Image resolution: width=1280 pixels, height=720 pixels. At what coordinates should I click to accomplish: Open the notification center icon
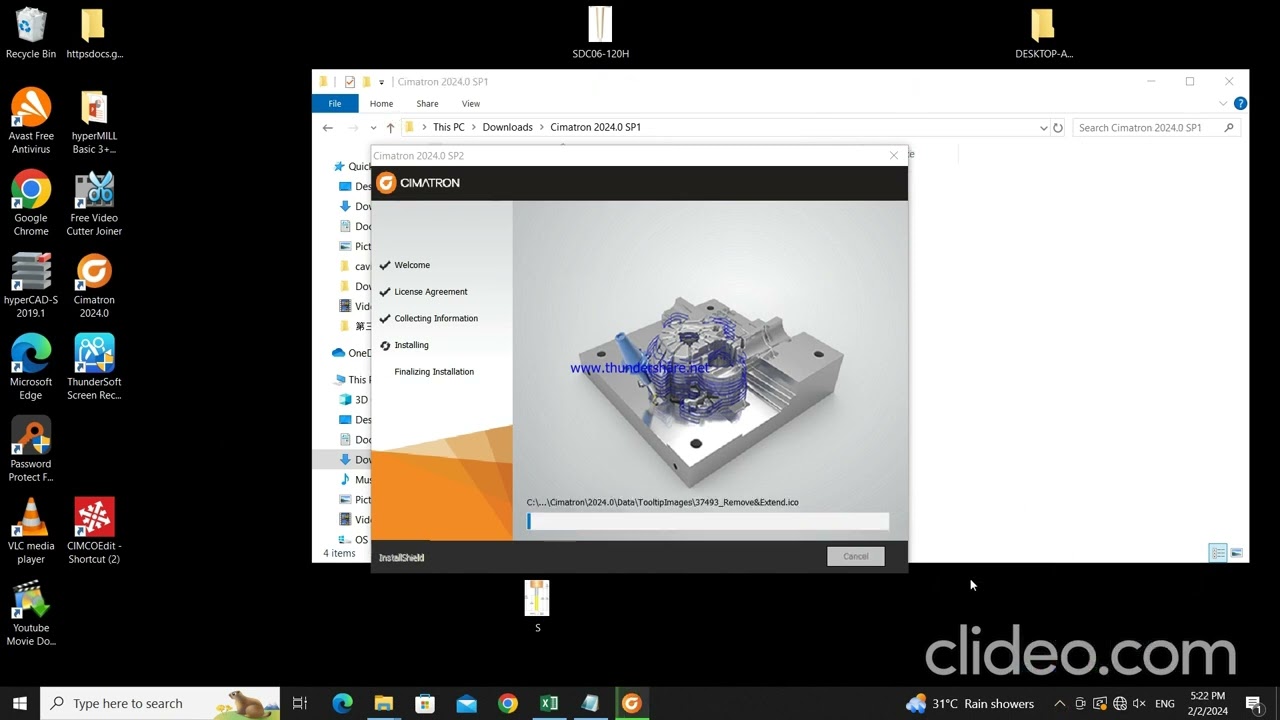(1253, 703)
